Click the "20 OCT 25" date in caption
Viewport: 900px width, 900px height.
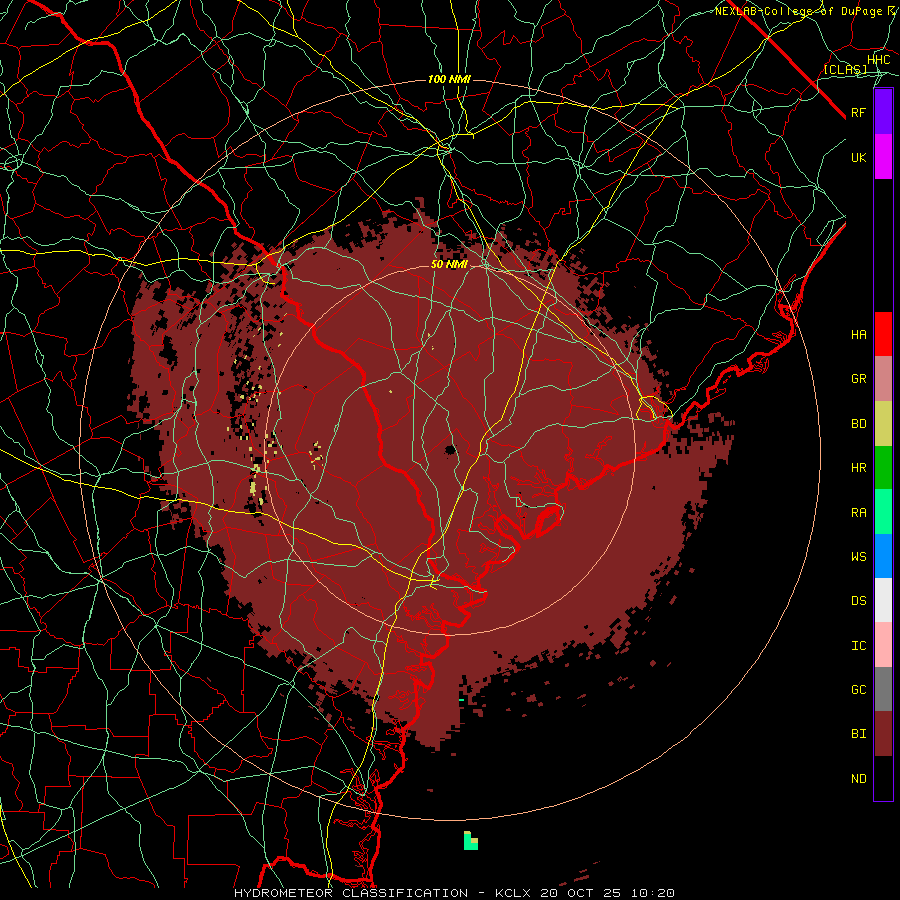click(x=581, y=893)
